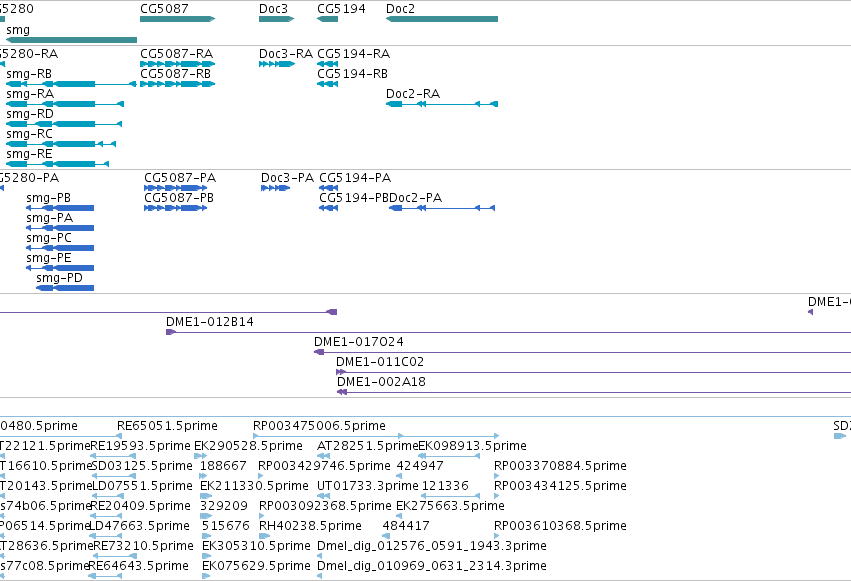Click the smg-RC transcript label

[29, 134]
